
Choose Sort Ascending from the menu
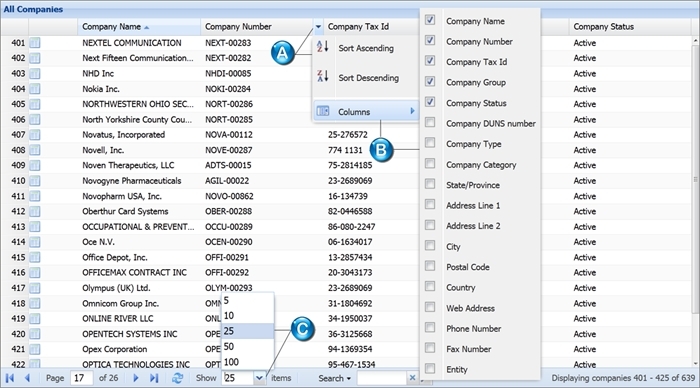(366, 48)
